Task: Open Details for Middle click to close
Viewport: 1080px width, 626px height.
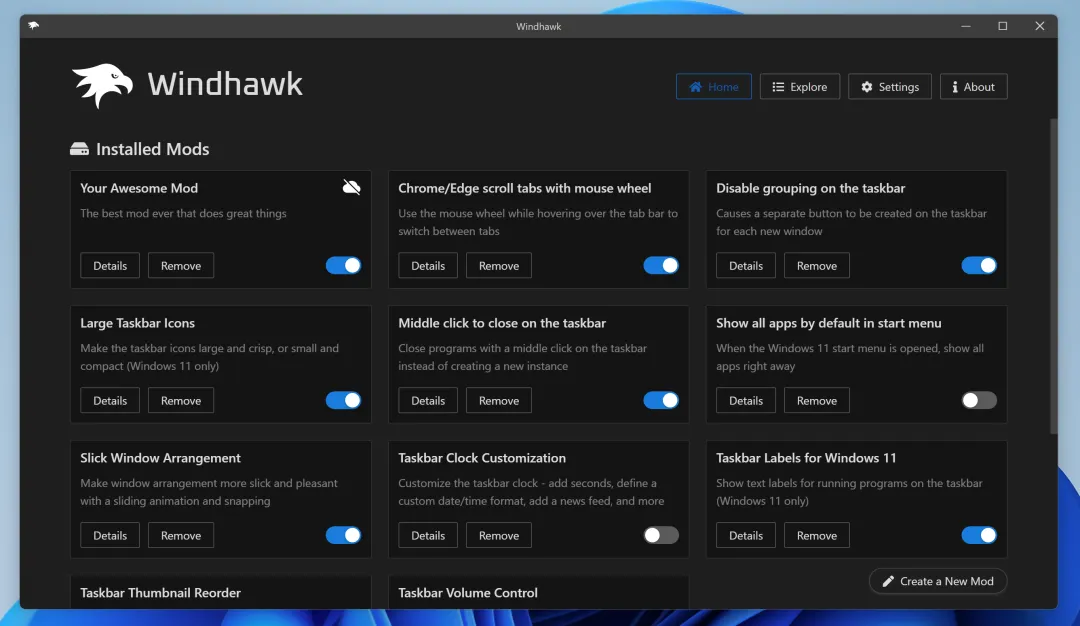Action: point(428,401)
